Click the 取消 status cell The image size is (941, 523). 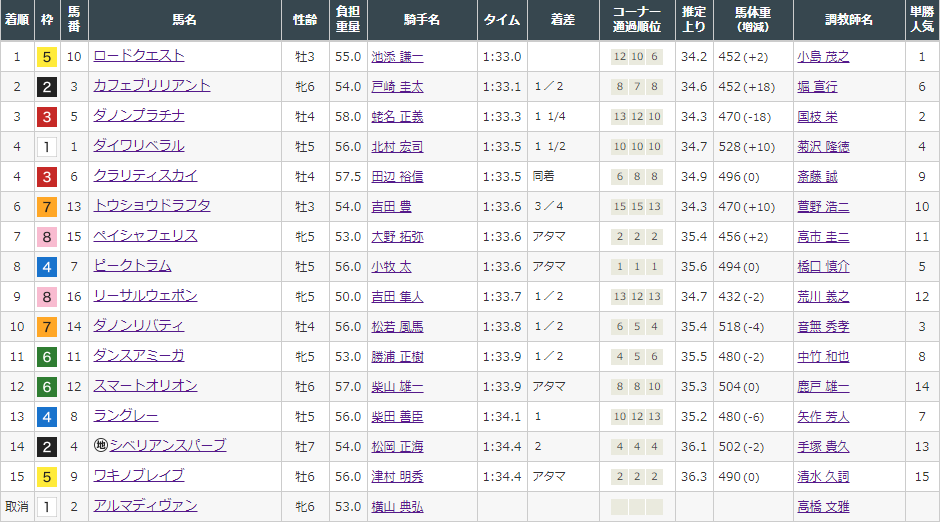[17, 507]
